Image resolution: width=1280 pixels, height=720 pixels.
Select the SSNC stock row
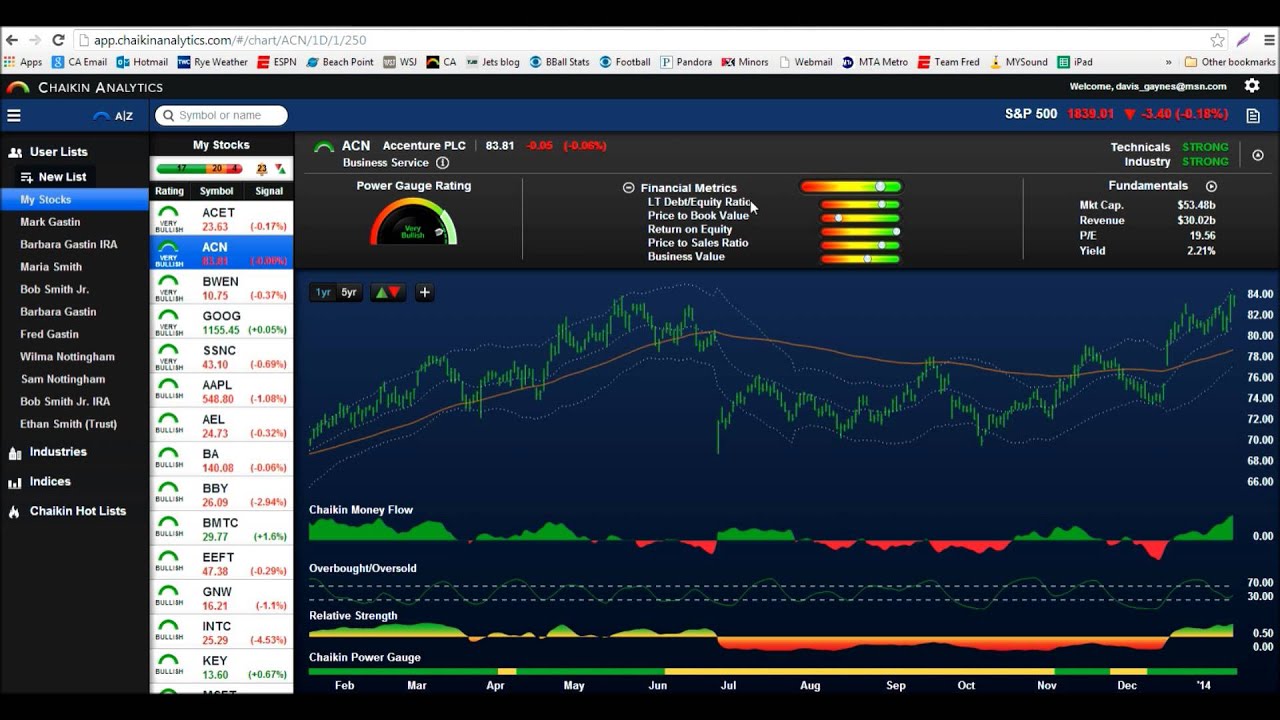pos(222,357)
